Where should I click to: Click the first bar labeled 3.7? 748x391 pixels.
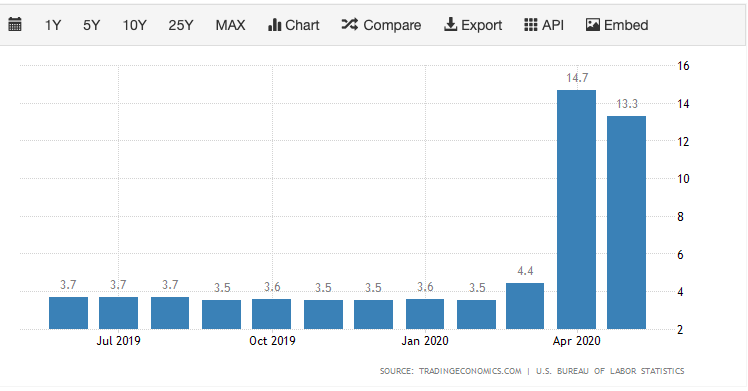68,313
